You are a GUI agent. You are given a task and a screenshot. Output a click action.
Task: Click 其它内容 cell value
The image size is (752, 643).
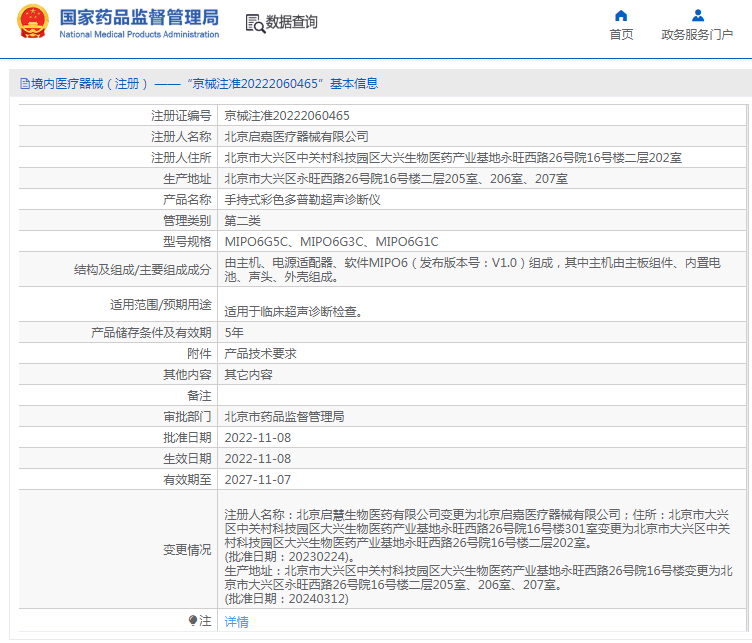pos(248,374)
